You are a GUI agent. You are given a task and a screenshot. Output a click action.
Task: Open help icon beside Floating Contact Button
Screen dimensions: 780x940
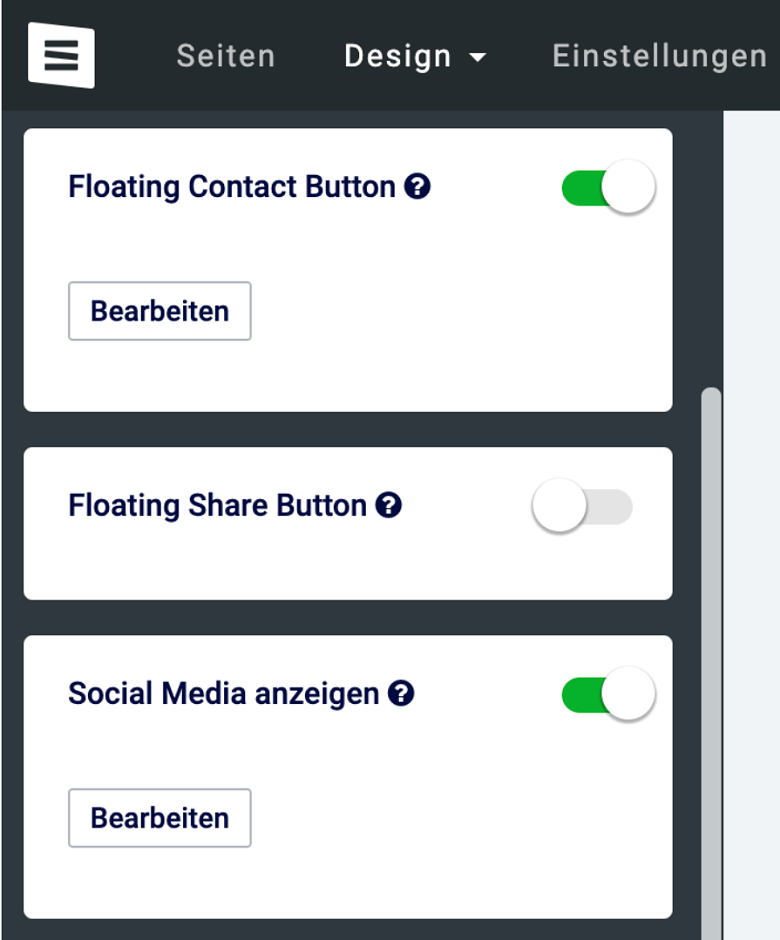click(417, 186)
